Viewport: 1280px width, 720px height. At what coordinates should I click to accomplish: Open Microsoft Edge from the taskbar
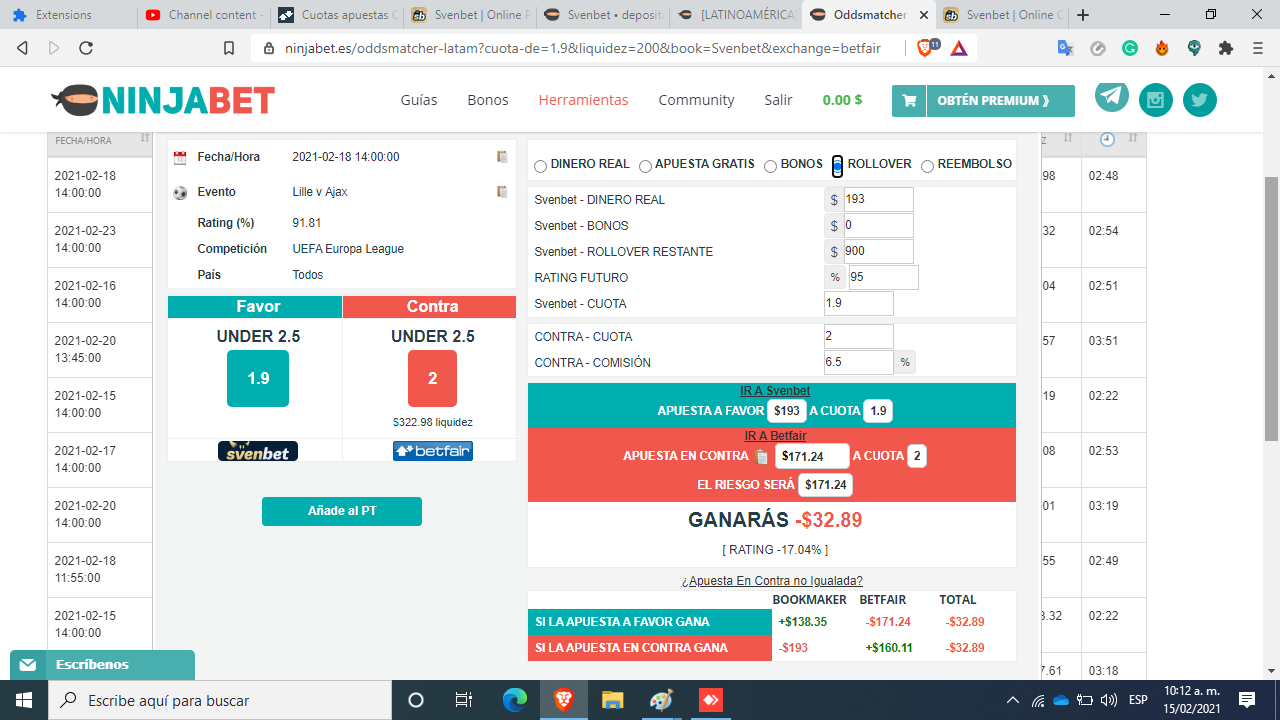pyautogui.click(x=514, y=700)
